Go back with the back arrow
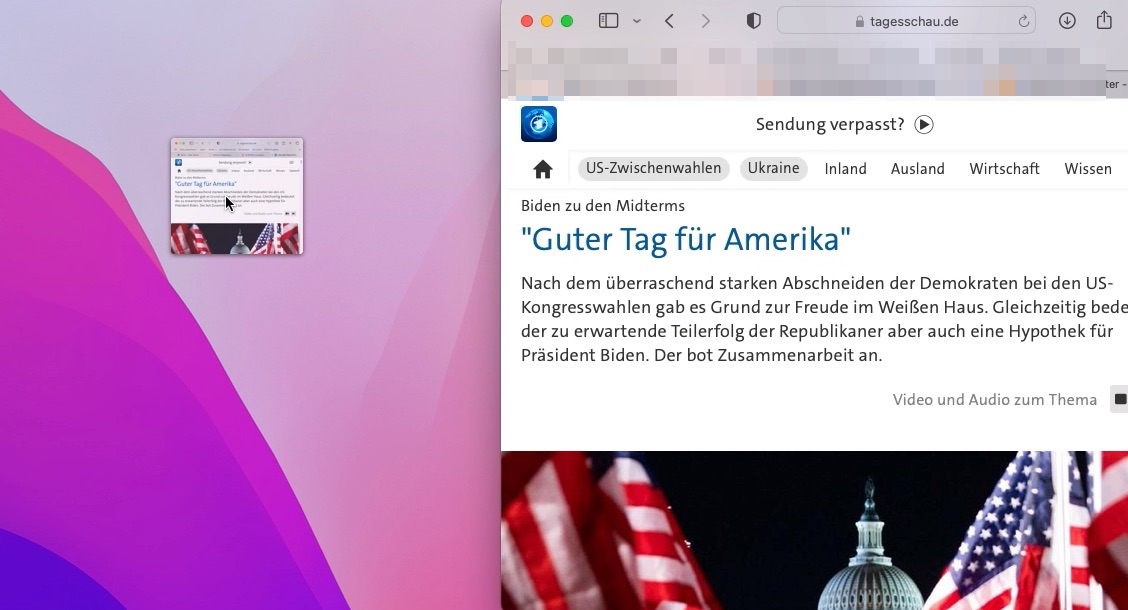Image resolution: width=1128 pixels, height=610 pixels. click(x=669, y=21)
